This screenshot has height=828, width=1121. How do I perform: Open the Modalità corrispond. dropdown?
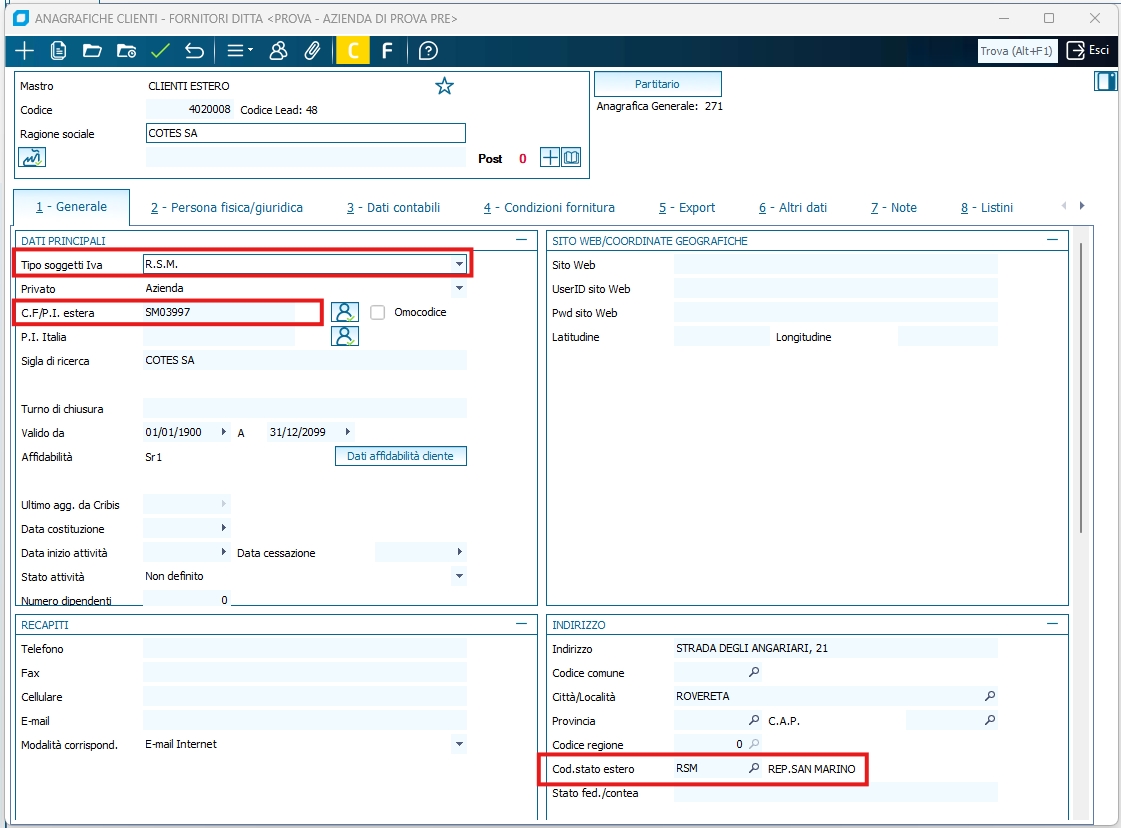(459, 745)
